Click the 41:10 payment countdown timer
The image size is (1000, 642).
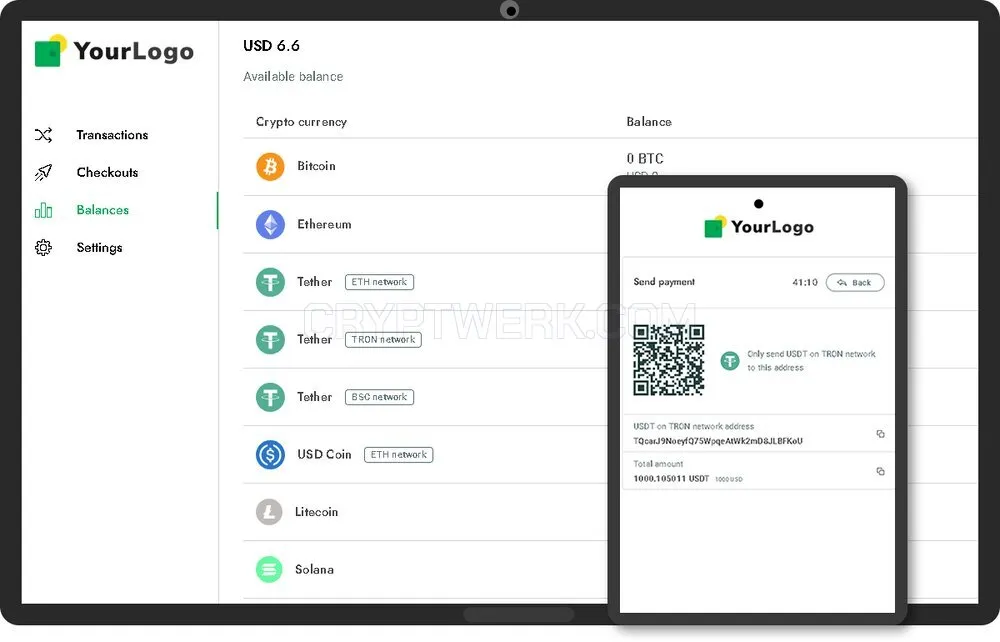point(805,282)
